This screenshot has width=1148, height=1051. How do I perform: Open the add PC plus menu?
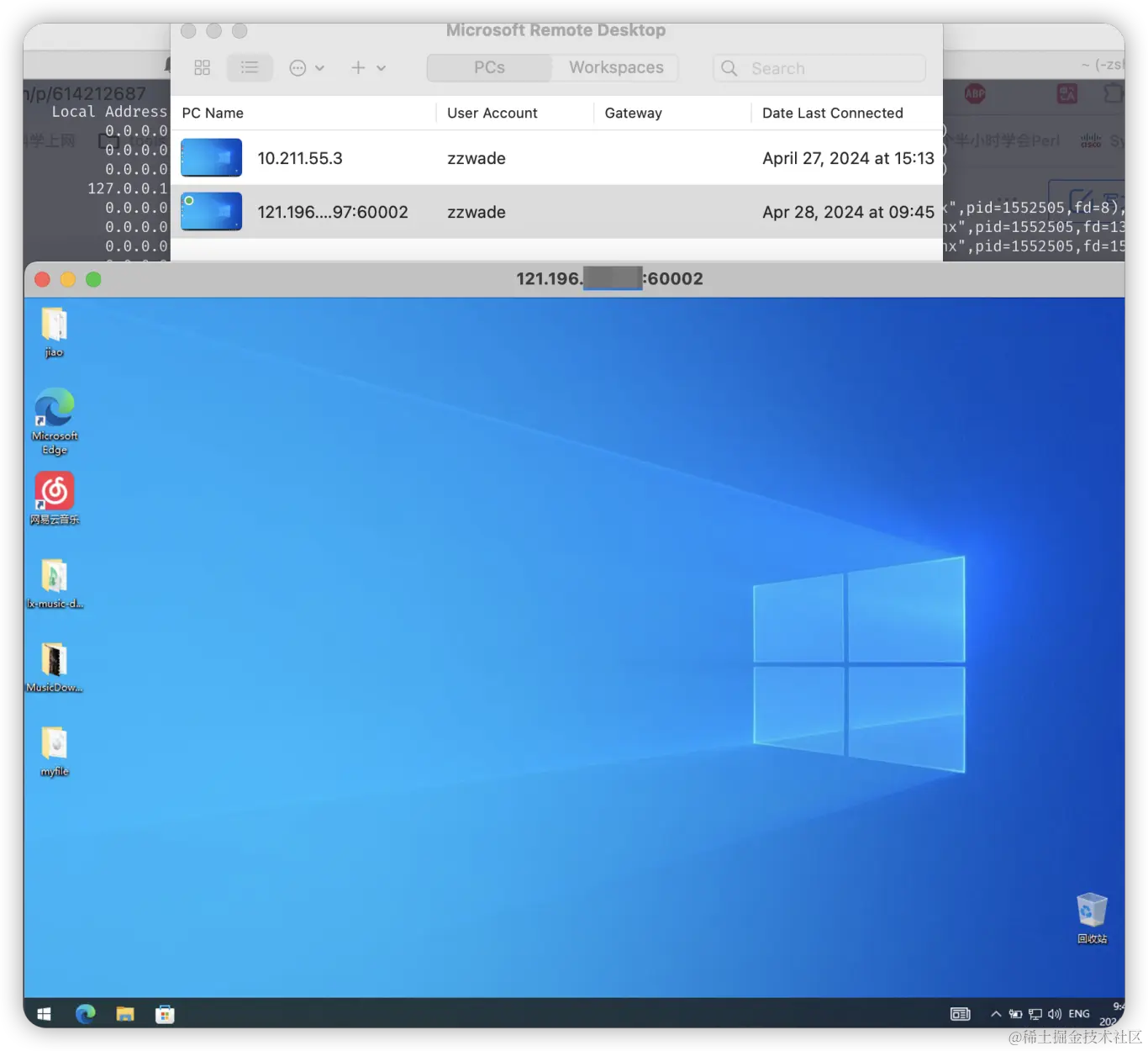(x=368, y=68)
